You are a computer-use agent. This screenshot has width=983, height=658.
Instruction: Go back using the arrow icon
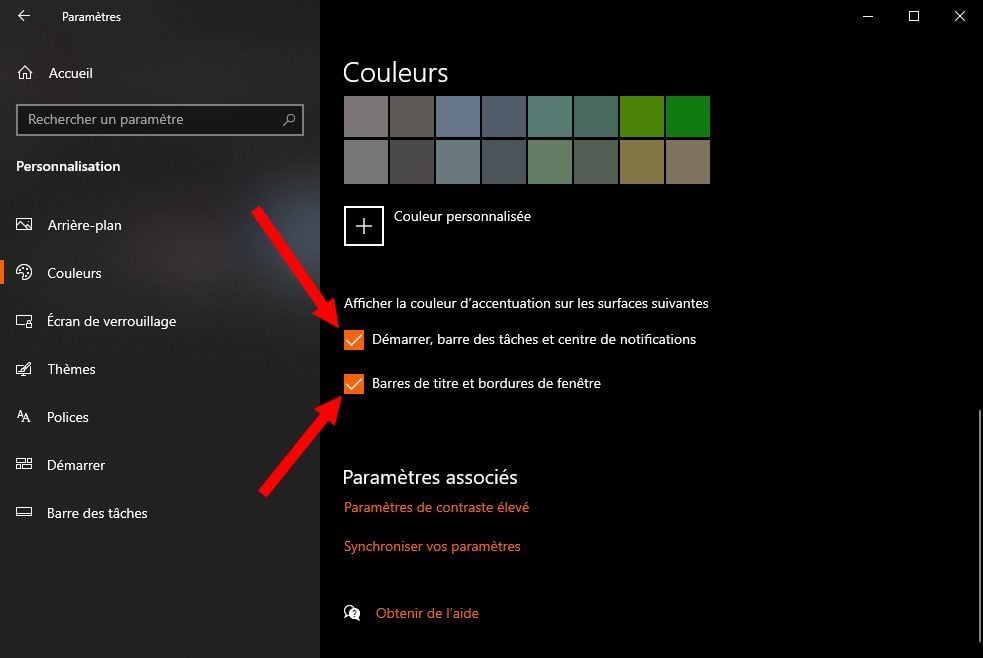tap(24, 16)
